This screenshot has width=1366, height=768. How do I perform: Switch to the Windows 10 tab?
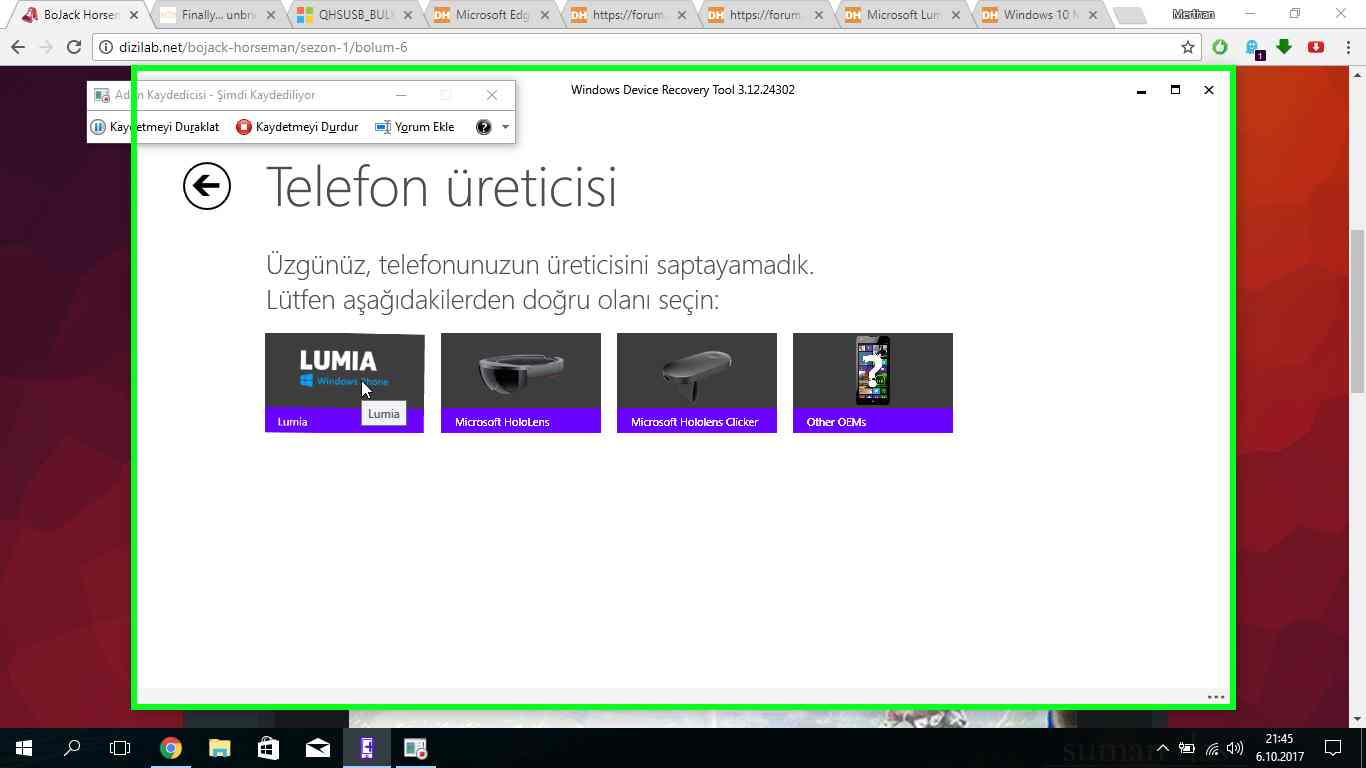1040,15
